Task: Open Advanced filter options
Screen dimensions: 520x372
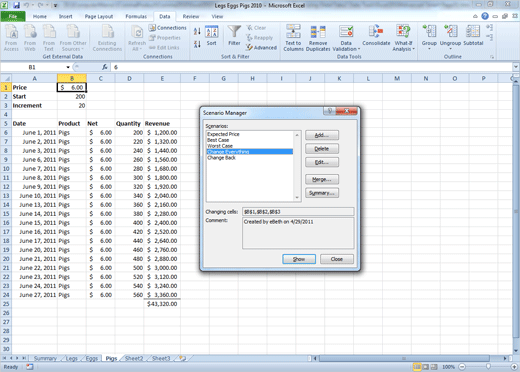Action: (x=262, y=48)
